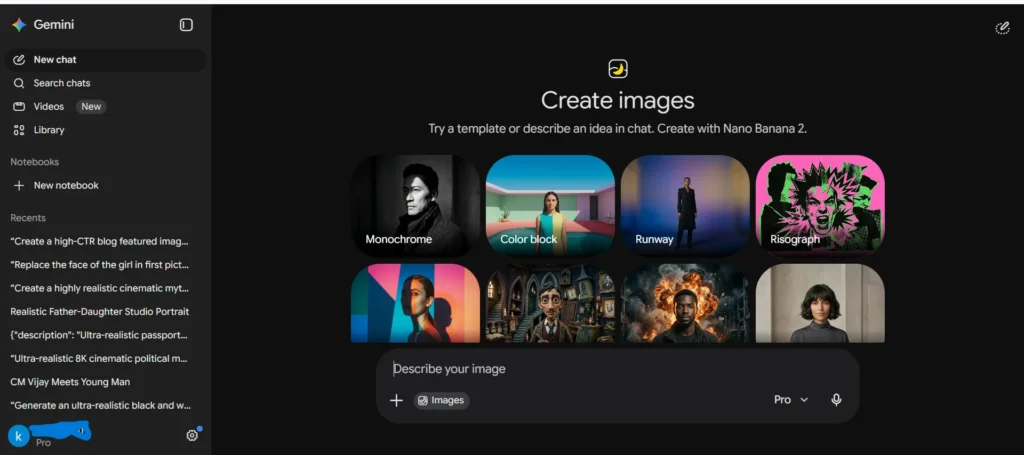Open 'CM Vijay Meets Young Man' chat
Image resolution: width=1024 pixels, height=455 pixels.
click(71, 383)
